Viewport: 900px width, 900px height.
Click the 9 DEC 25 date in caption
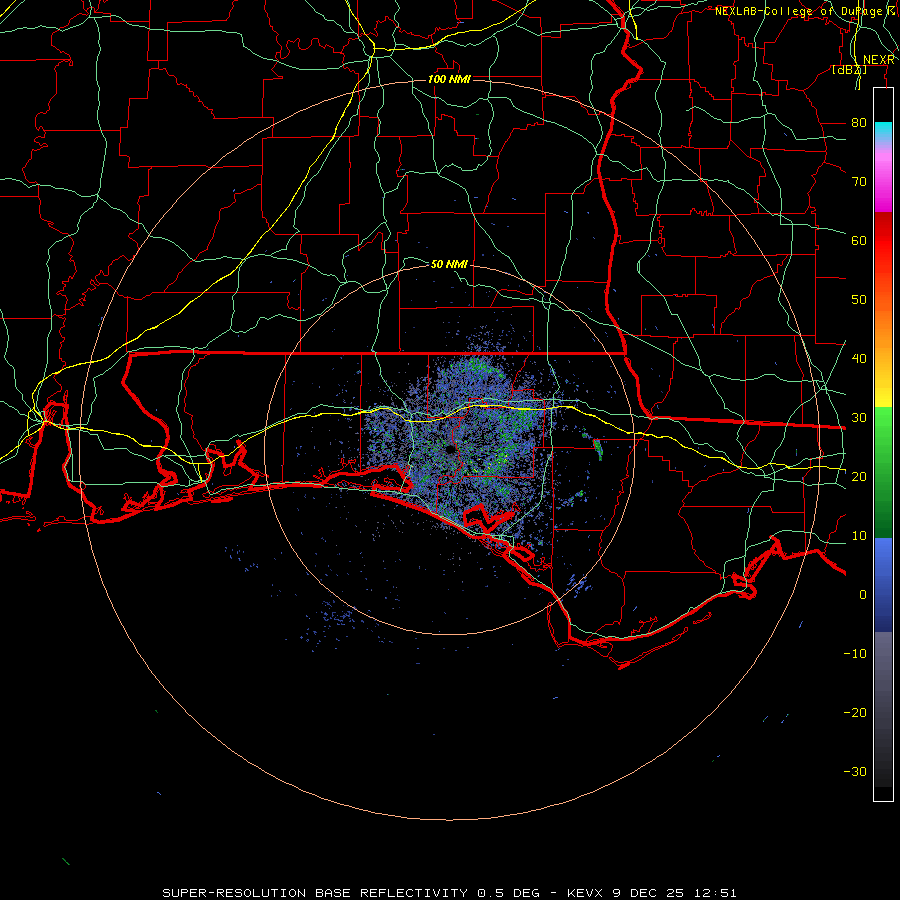(x=650, y=893)
